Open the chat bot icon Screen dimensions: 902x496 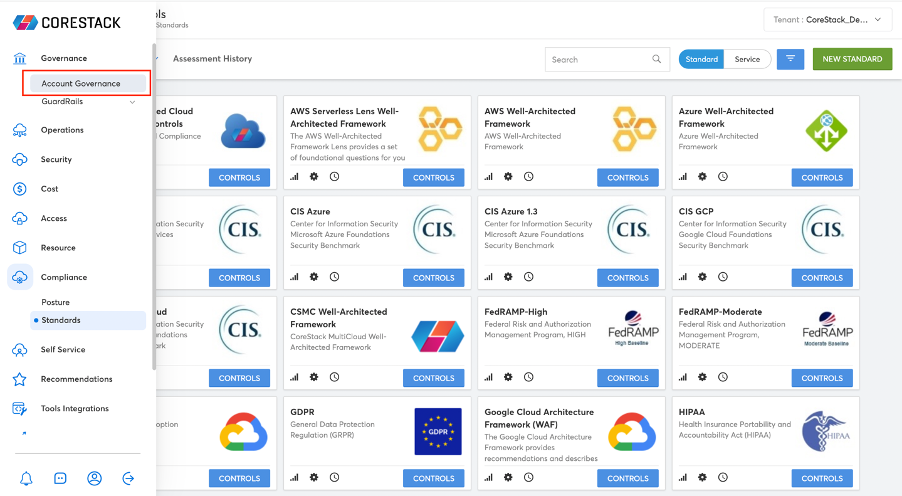(x=60, y=478)
